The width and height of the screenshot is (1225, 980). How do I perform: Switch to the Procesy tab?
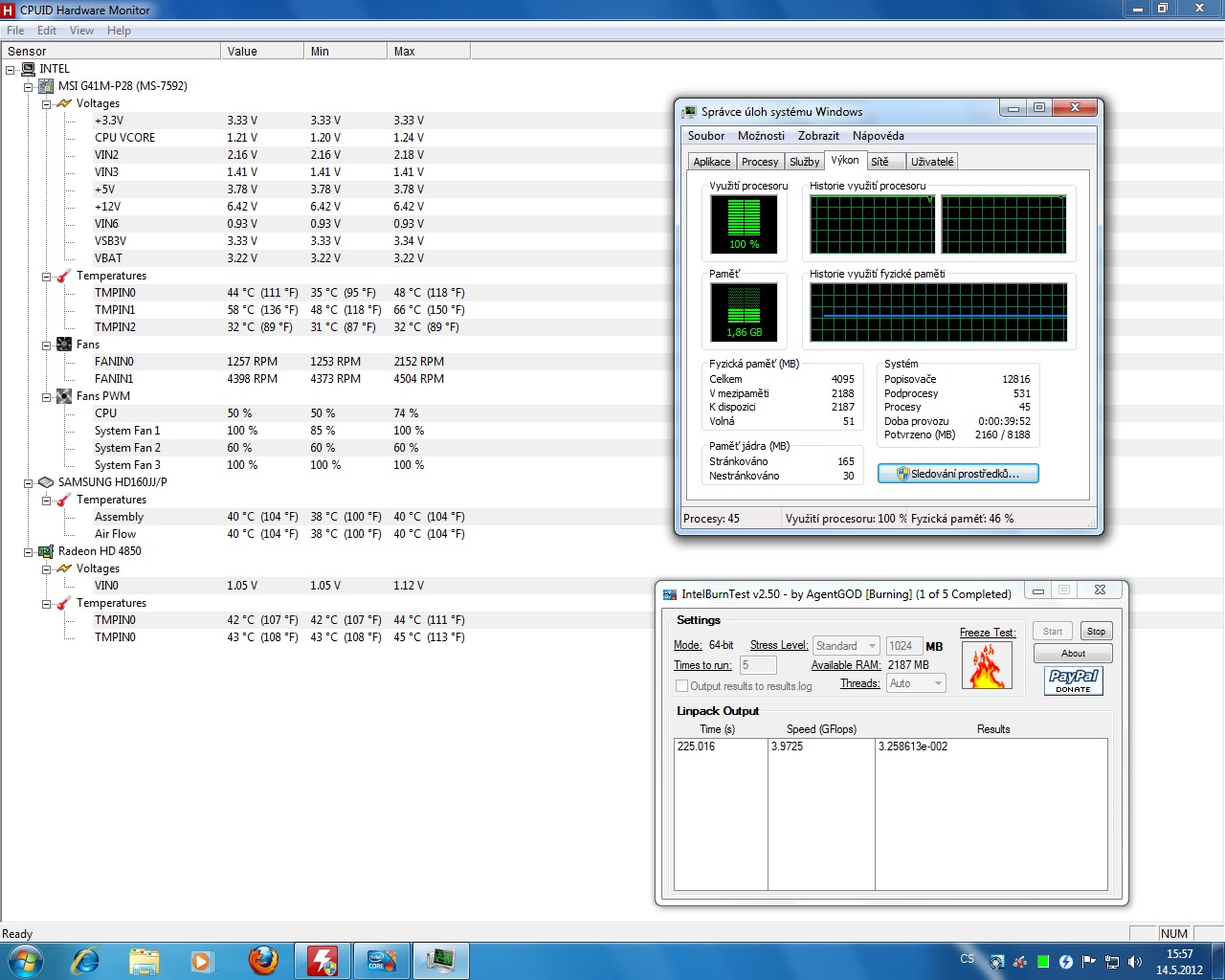[760, 162]
